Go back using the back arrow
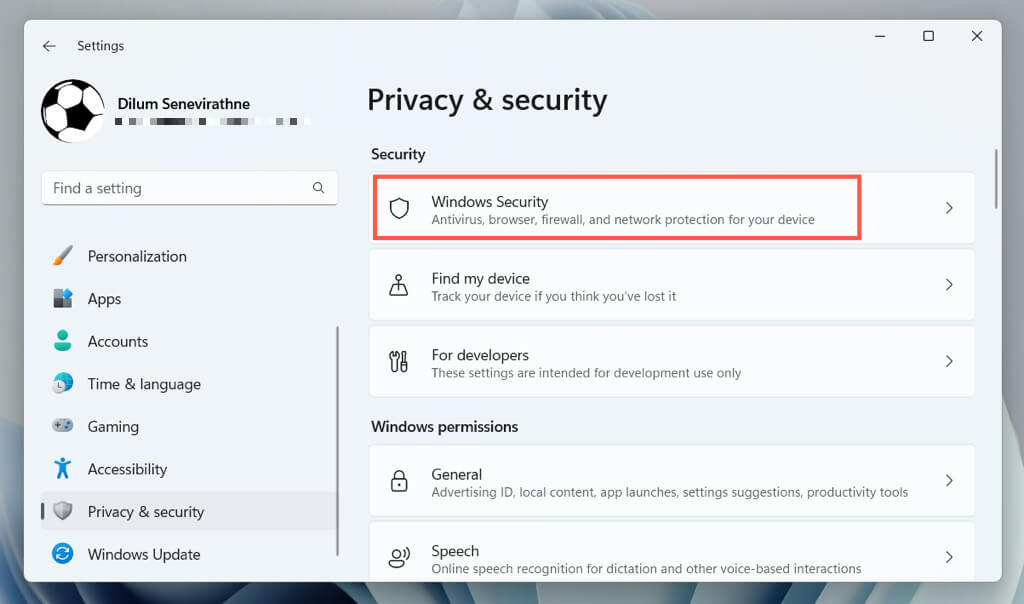This screenshot has height=604, width=1024. click(49, 46)
